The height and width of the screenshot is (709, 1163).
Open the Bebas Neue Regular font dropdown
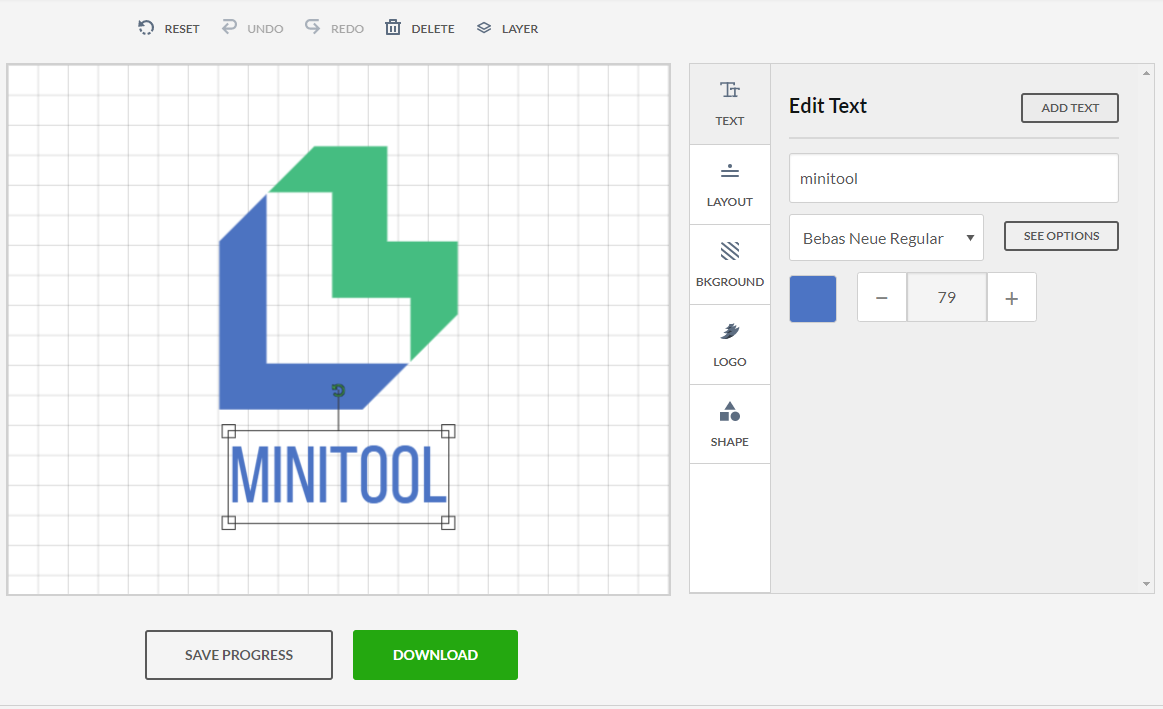pos(886,238)
